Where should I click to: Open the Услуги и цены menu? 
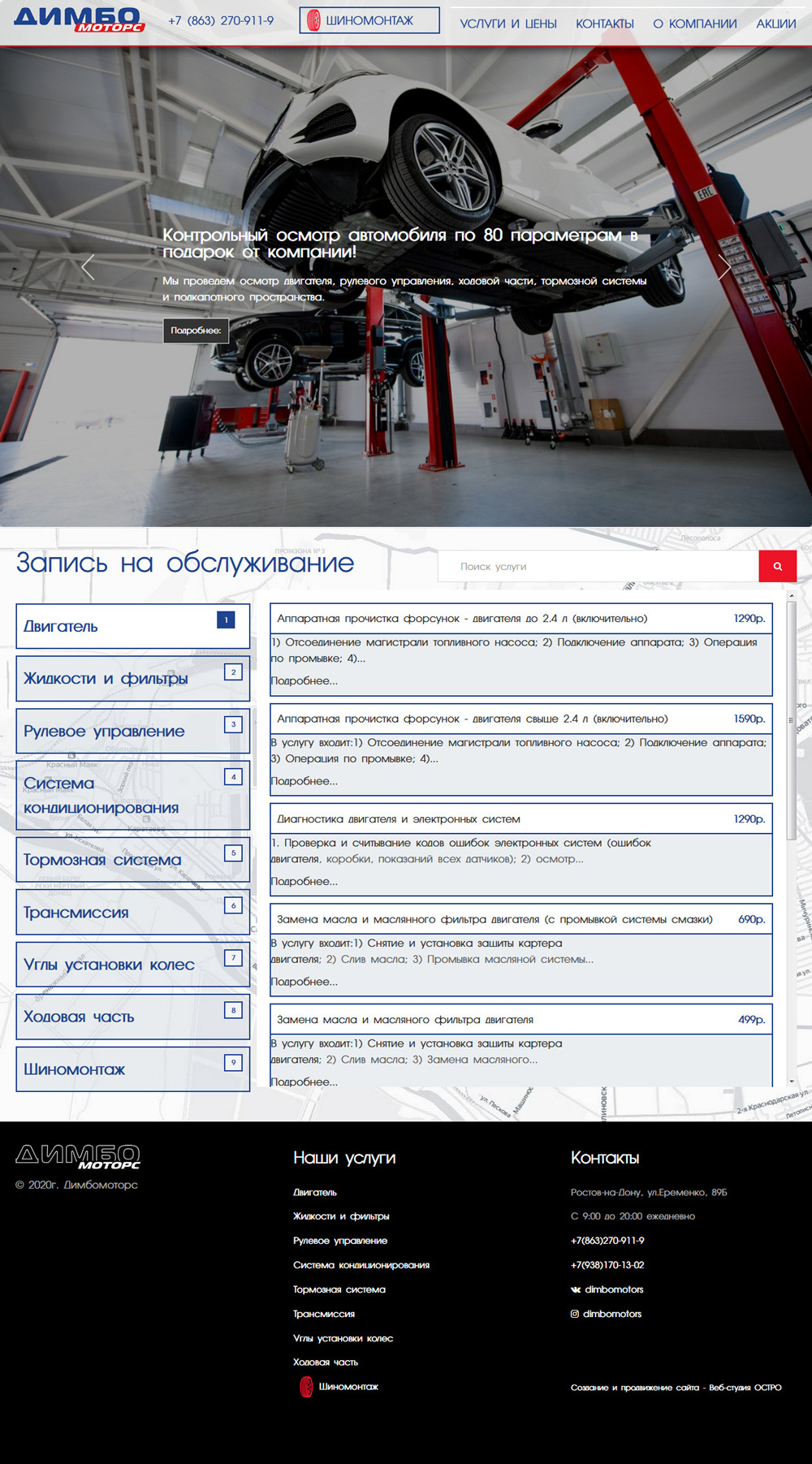pos(508,24)
